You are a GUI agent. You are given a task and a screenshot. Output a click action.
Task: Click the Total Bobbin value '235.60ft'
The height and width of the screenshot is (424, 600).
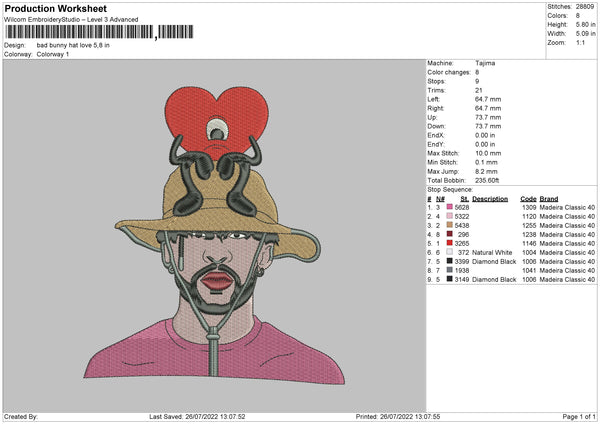coord(487,180)
